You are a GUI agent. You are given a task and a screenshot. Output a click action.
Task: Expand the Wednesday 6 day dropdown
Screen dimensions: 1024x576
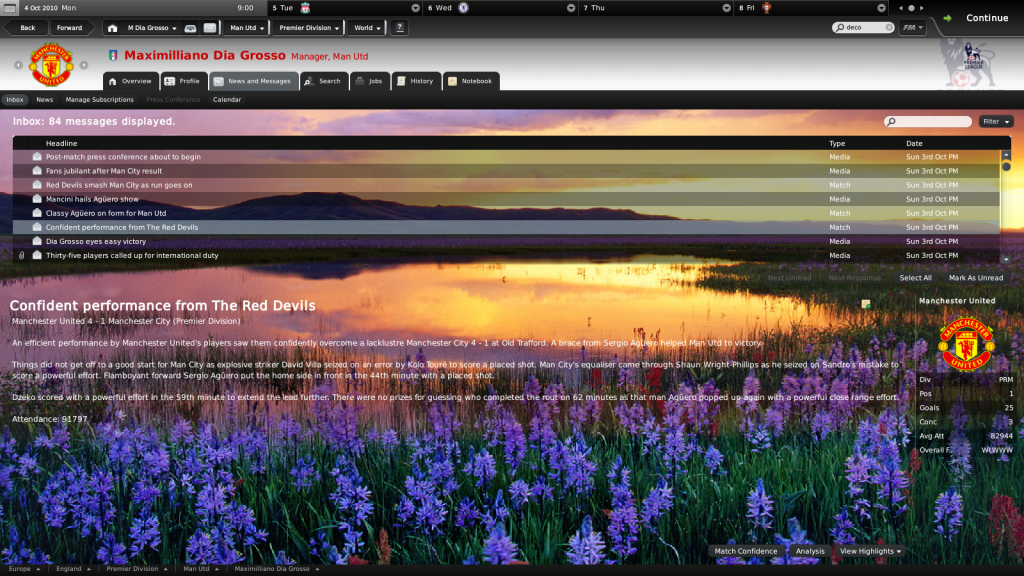click(571, 8)
